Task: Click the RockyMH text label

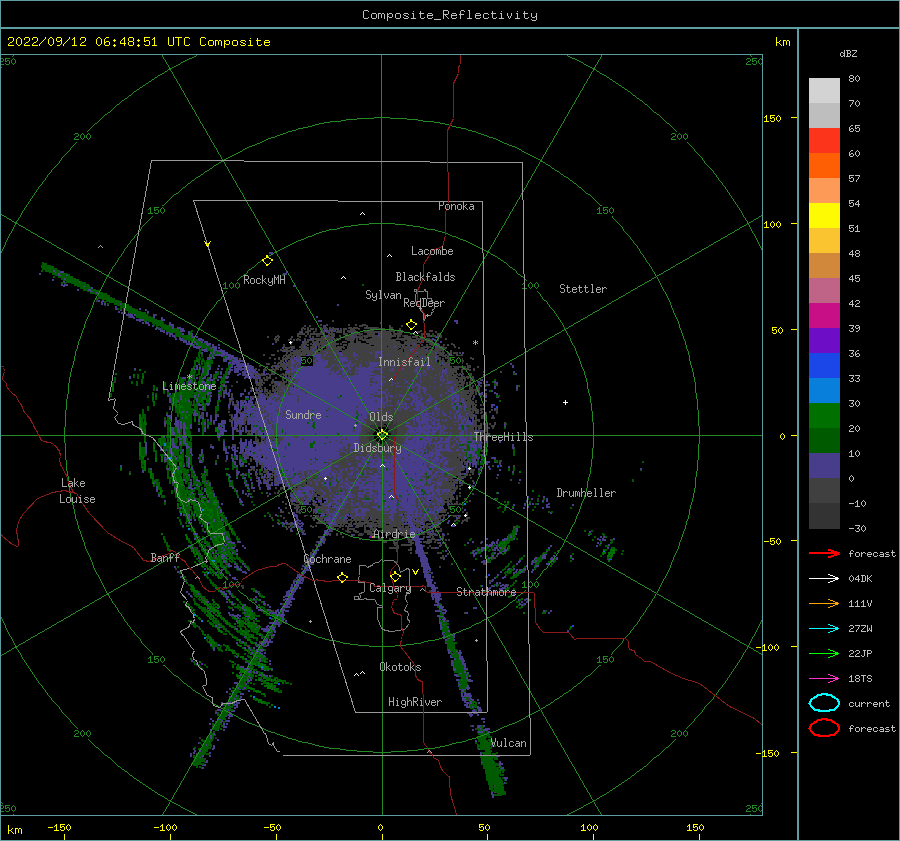Action: [x=264, y=280]
